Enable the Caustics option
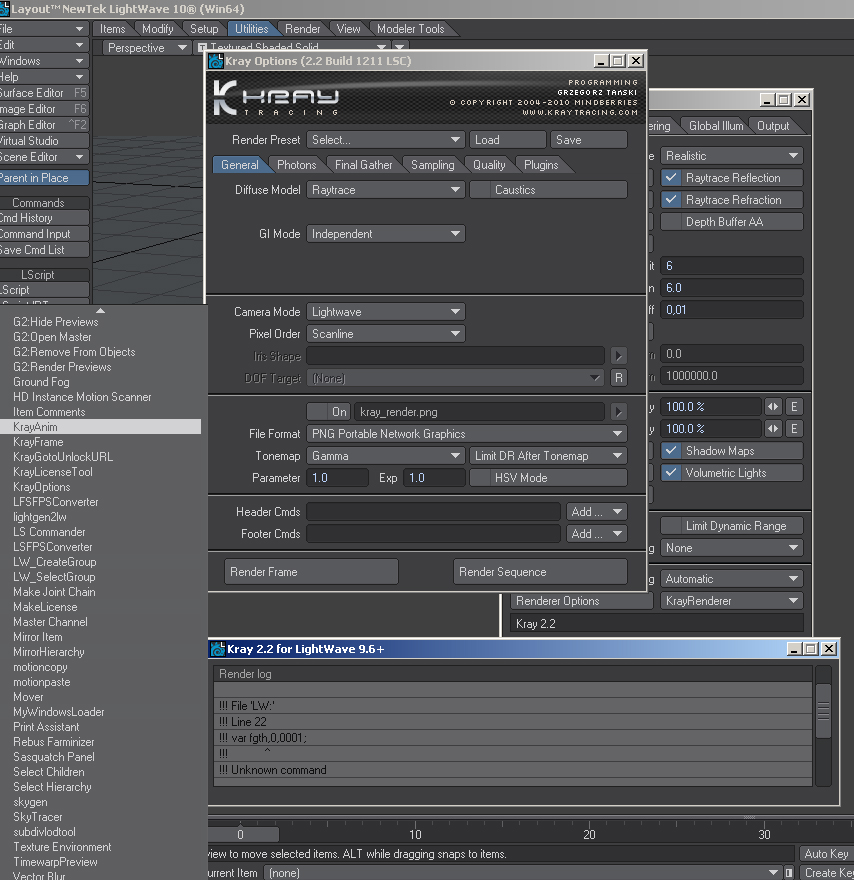The width and height of the screenshot is (854, 880). pyautogui.click(x=480, y=190)
